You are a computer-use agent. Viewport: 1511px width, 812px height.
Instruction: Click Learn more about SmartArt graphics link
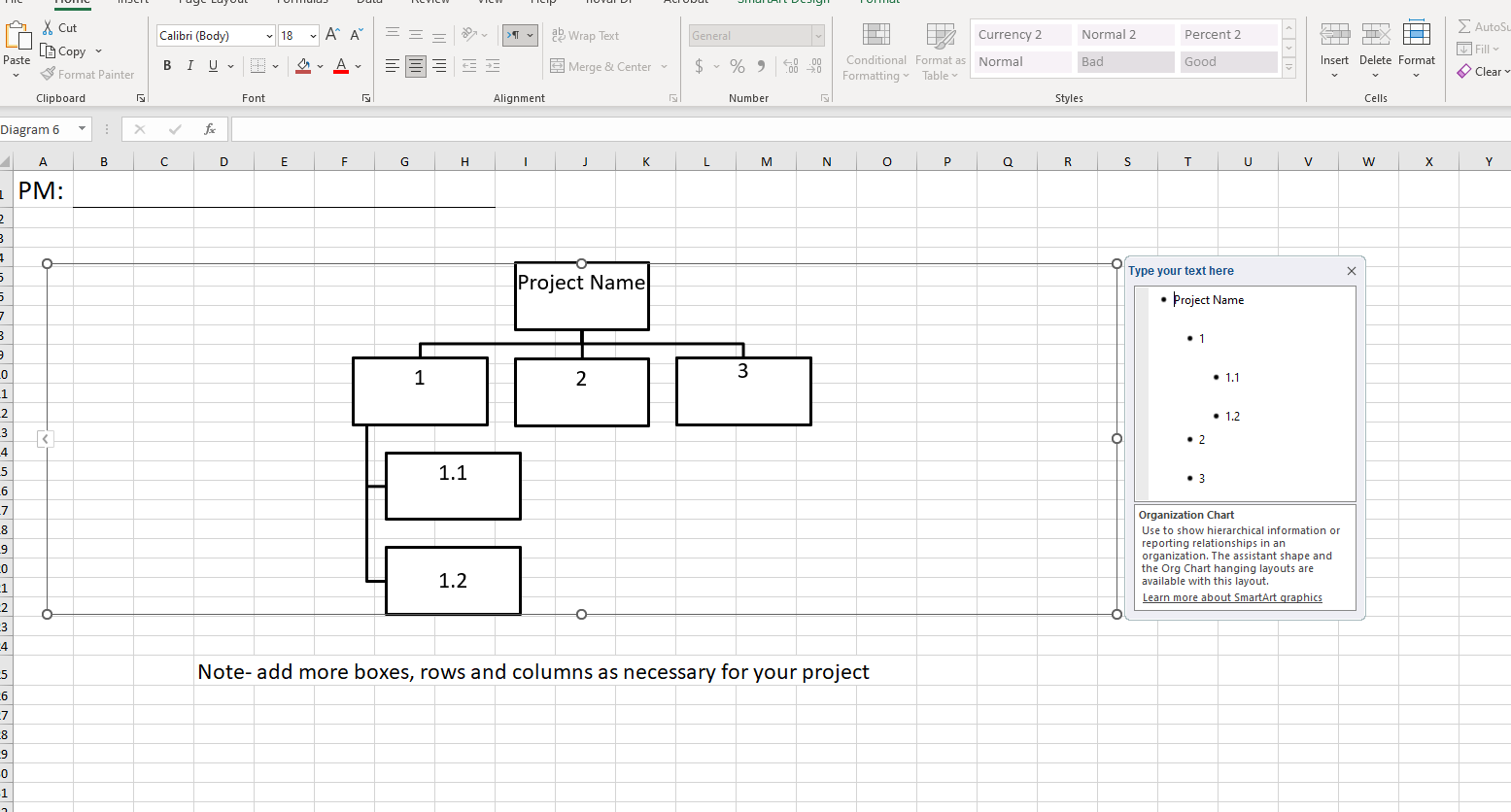1232,596
